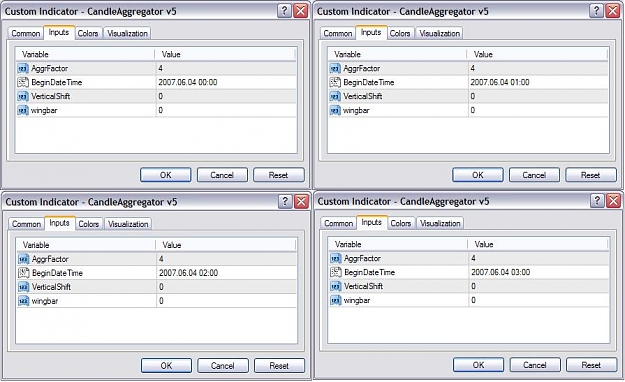
Task: Open Visualization tab in 01:00 dialog
Action: point(440,33)
